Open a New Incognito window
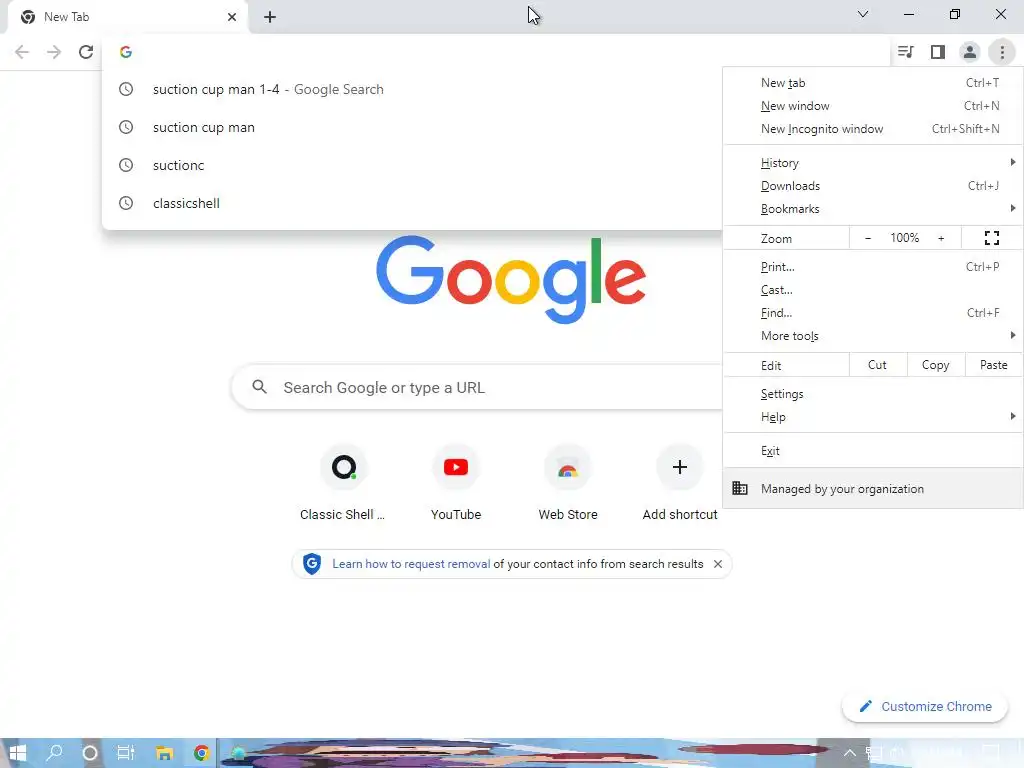Image resolution: width=1024 pixels, height=768 pixels. click(x=873, y=129)
